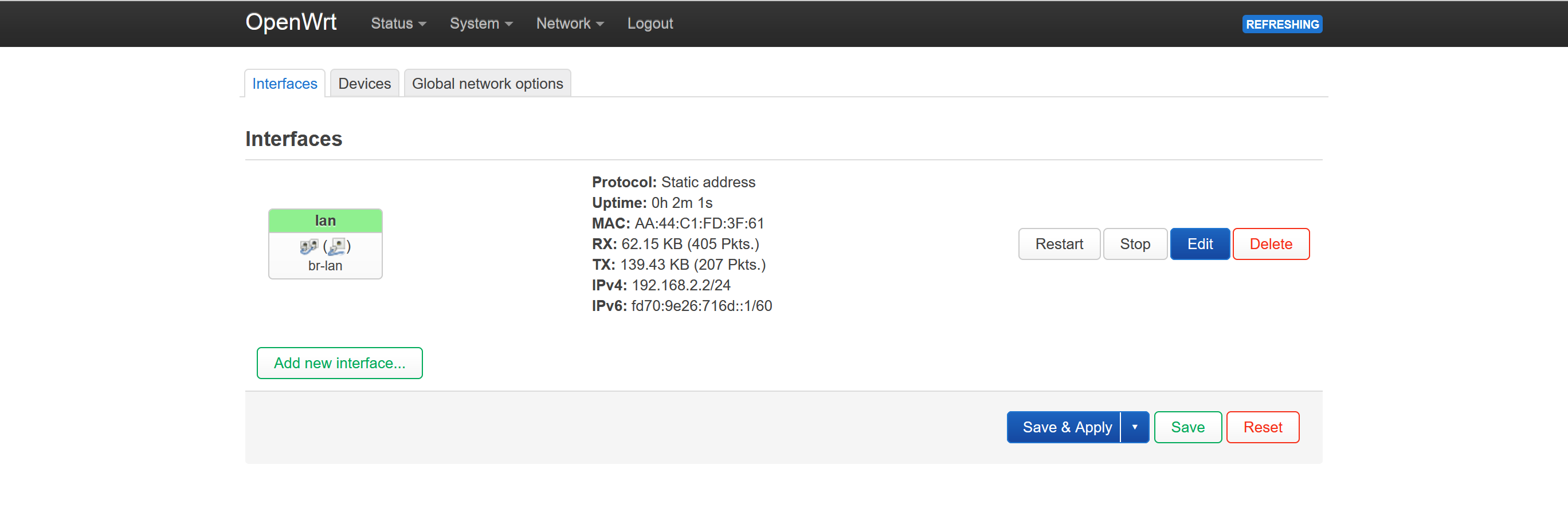This screenshot has width=1568, height=520.
Task: Click the port icon inside the parentheses
Action: pos(336,246)
